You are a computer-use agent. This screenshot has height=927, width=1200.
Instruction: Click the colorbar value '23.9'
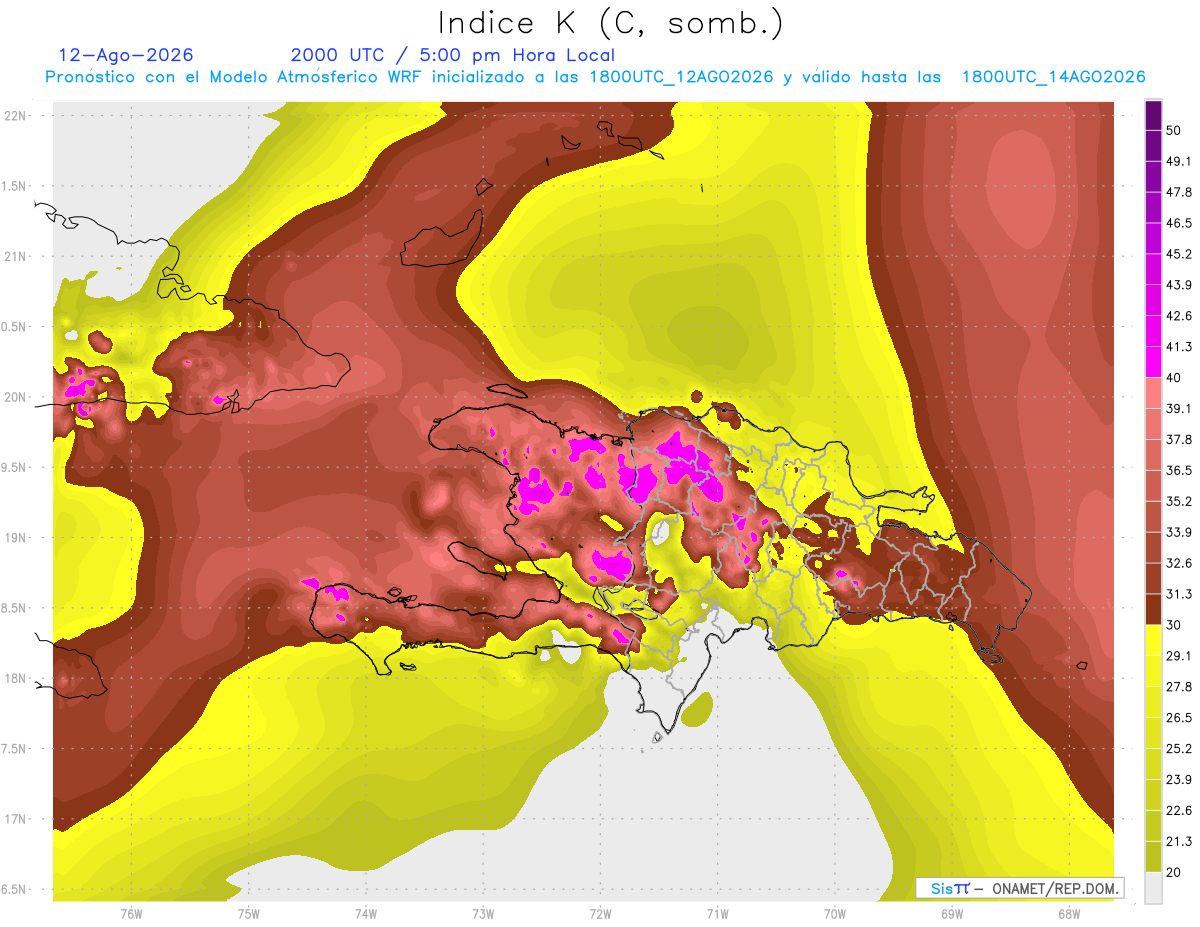pyautogui.click(x=1179, y=779)
